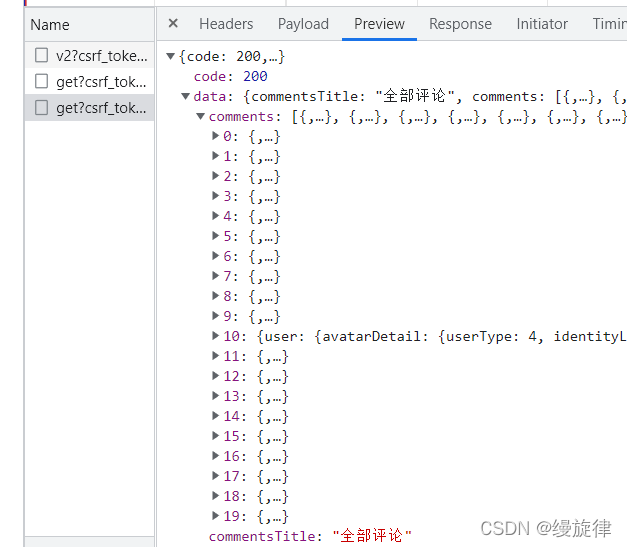The height and width of the screenshot is (547, 627).
Task: Collapse the data object node
Action: coord(186,96)
